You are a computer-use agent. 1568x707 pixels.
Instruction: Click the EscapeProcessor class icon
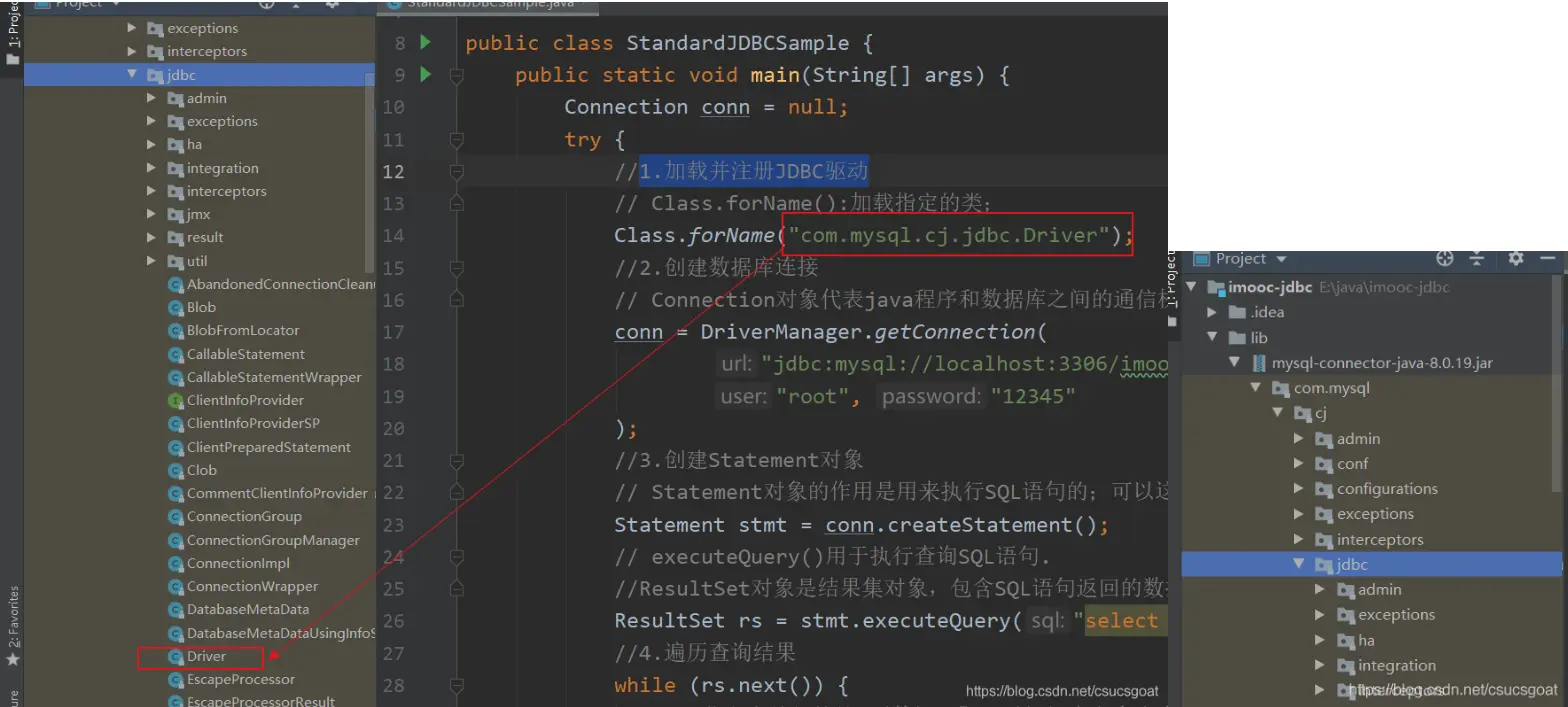[x=176, y=679]
